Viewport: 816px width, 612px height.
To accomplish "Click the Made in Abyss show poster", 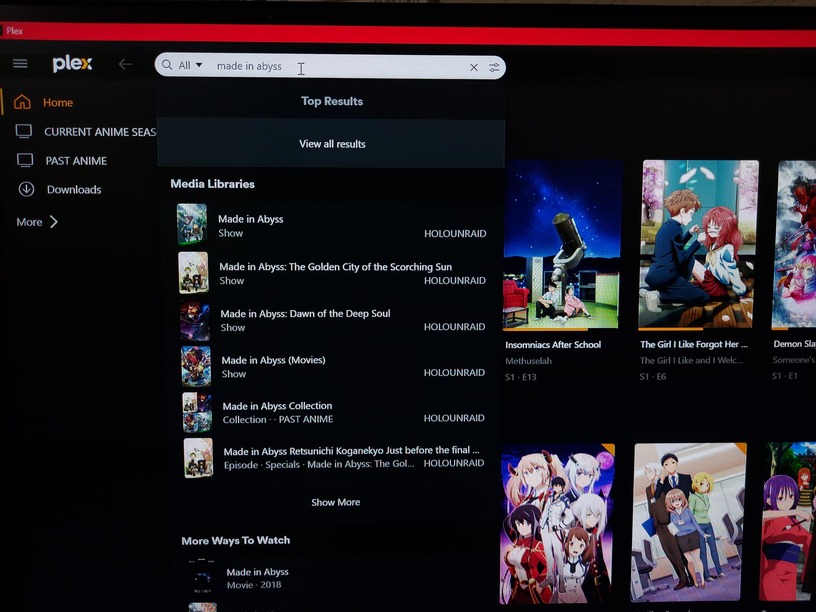I will pos(192,225).
